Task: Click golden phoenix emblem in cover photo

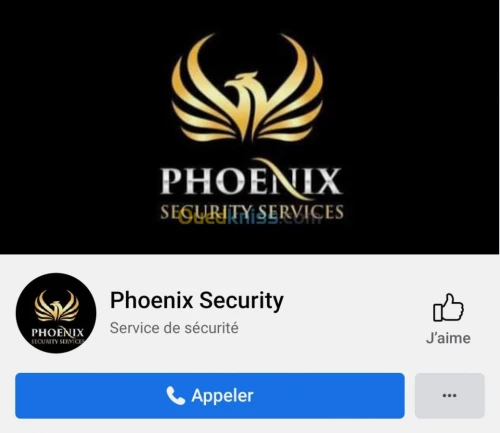Action: point(247,87)
